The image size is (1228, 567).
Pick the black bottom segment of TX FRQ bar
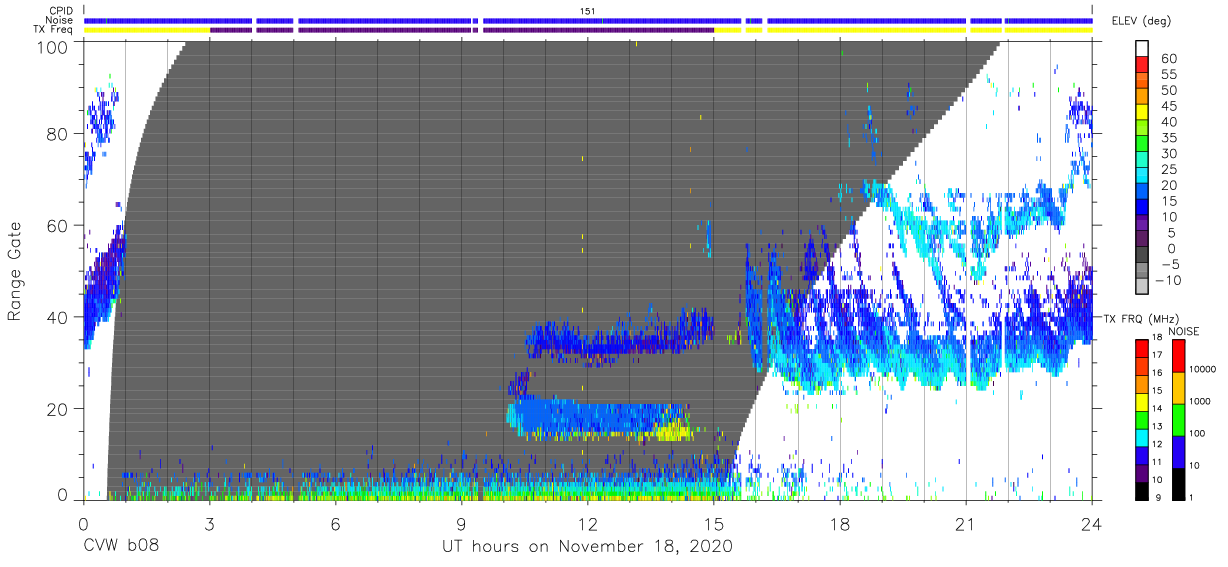tap(1143, 490)
